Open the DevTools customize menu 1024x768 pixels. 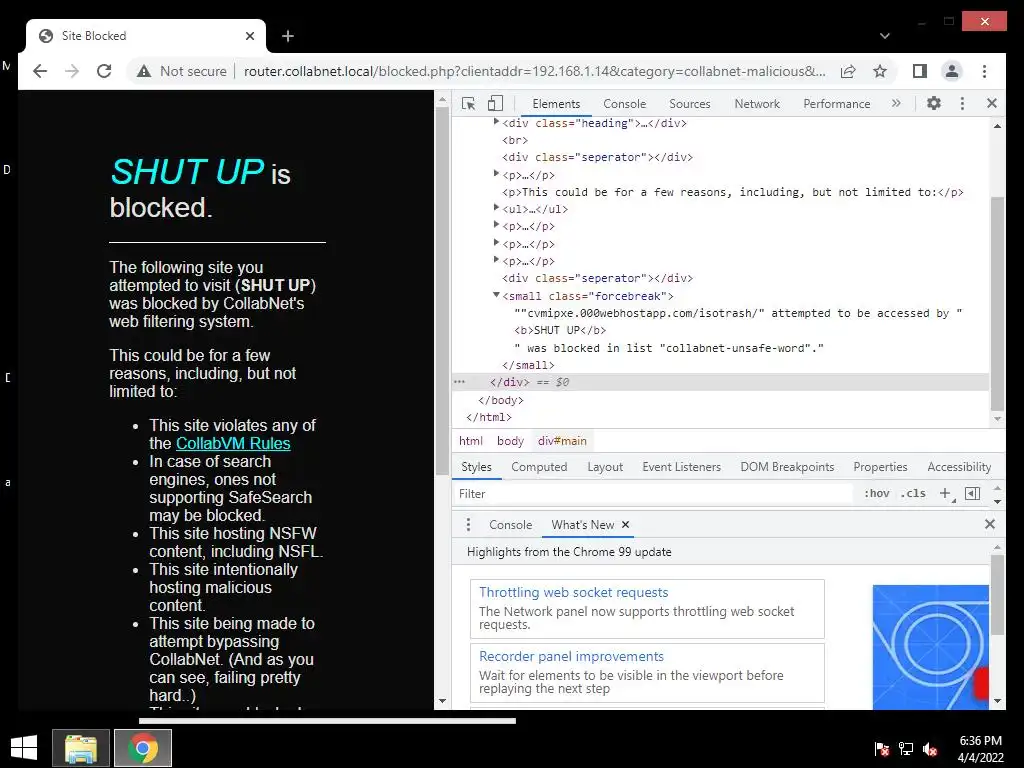click(962, 103)
